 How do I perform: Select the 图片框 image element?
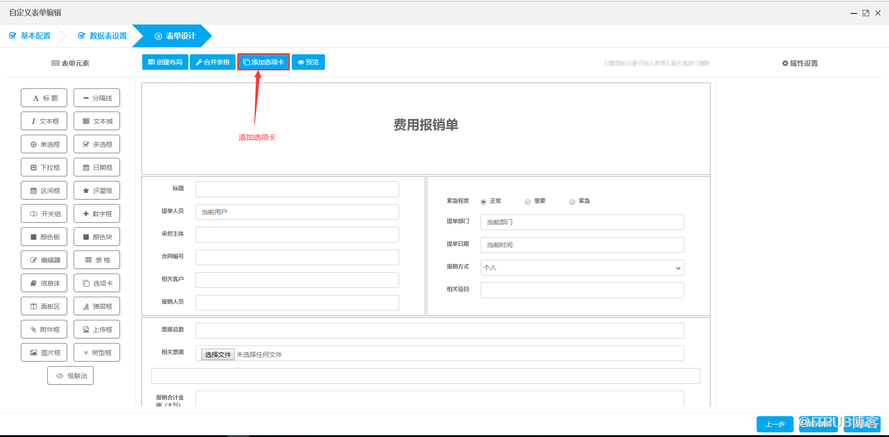[x=44, y=353]
